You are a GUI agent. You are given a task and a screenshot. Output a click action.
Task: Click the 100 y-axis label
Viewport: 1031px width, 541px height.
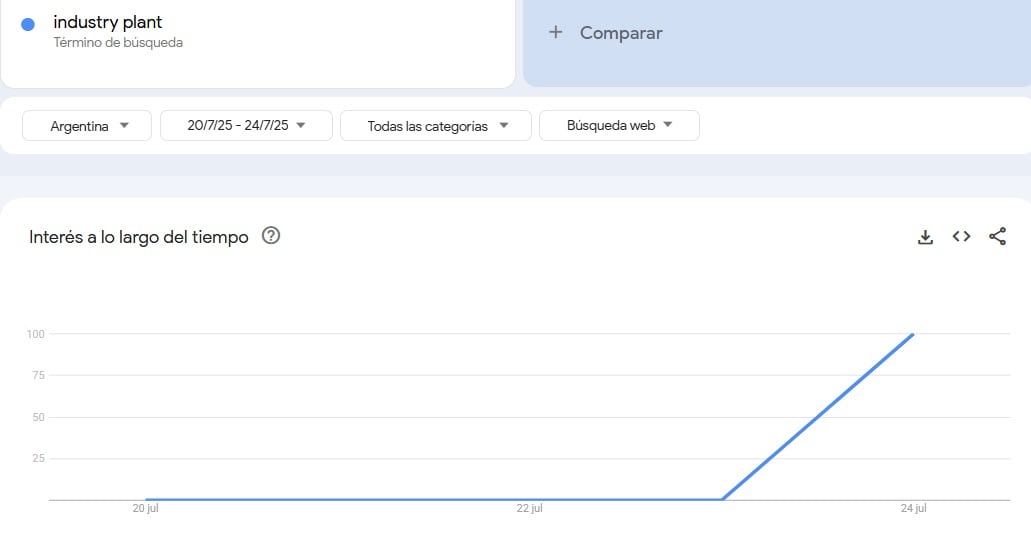tap(36, 334)
